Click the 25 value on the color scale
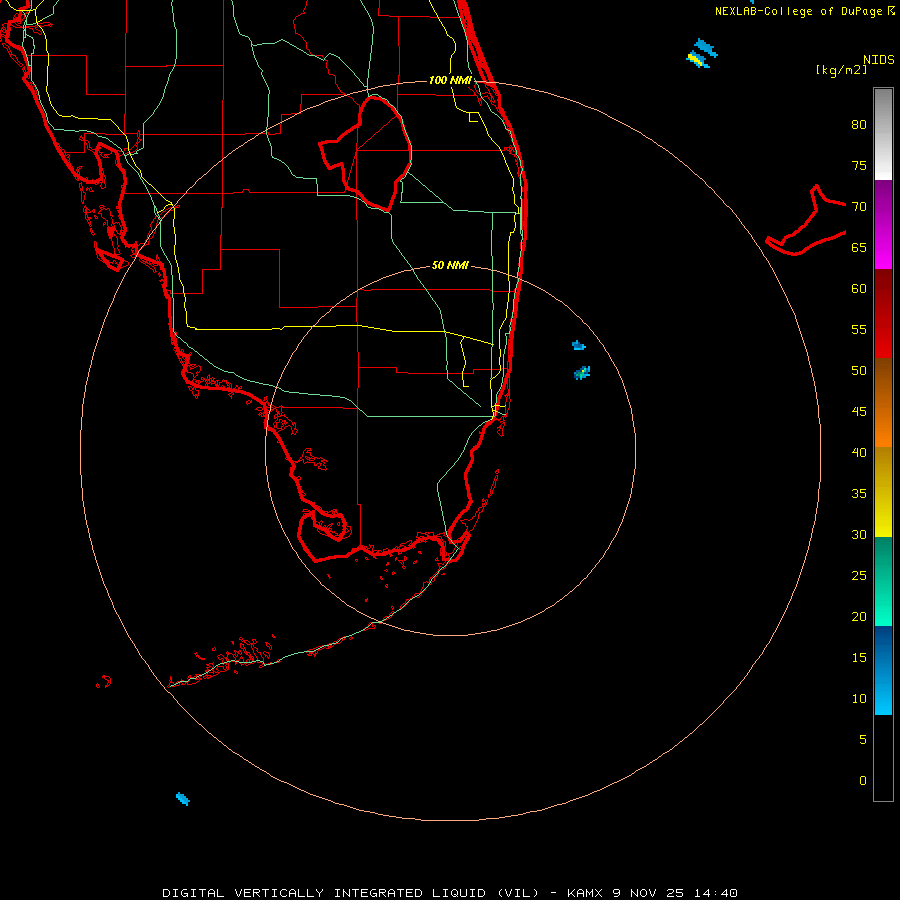Image resolution: width=900 pixels, height=900 pixels. [859, 576]
